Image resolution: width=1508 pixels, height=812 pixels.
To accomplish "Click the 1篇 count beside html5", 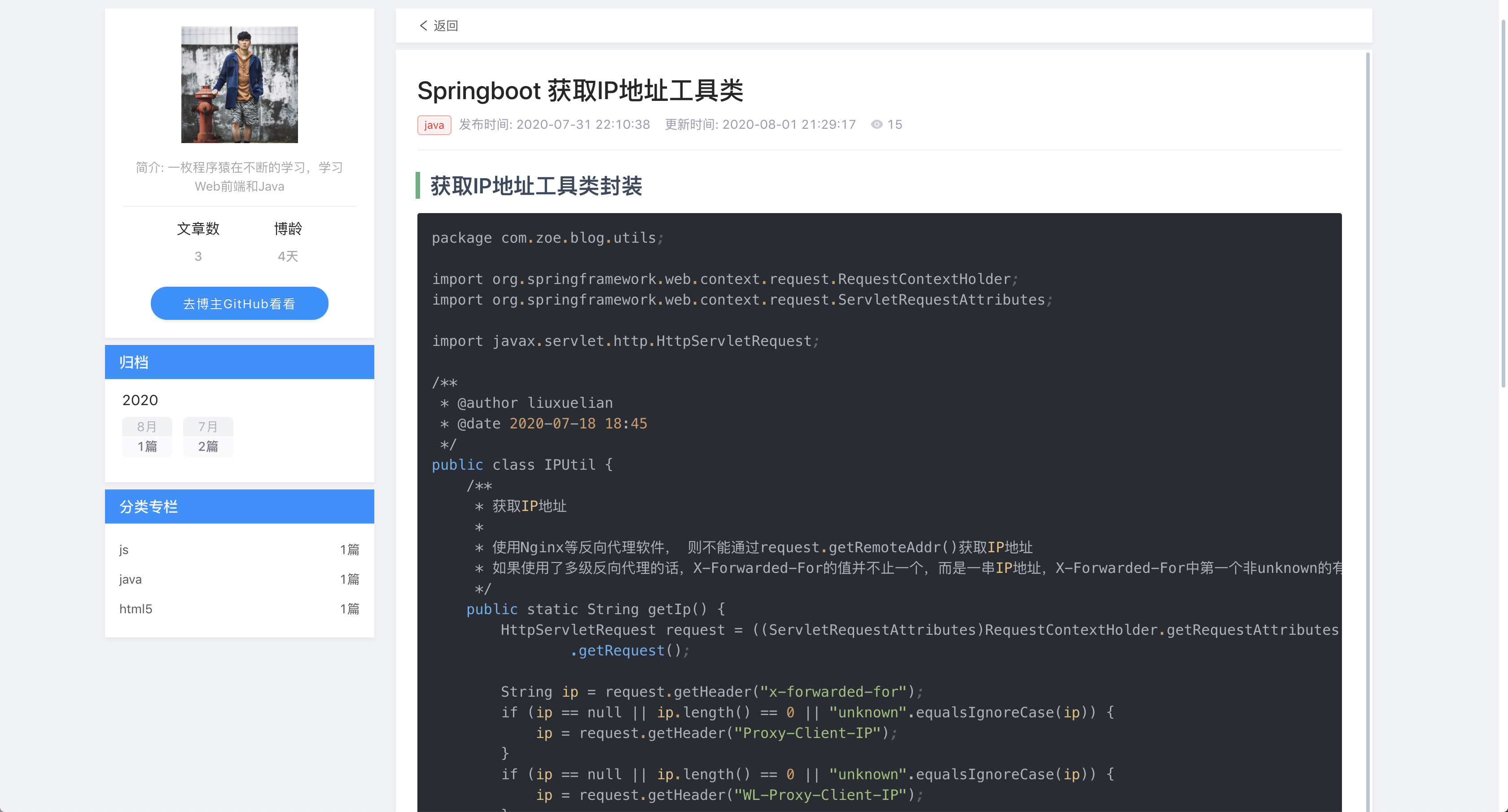I will point(350,608).
